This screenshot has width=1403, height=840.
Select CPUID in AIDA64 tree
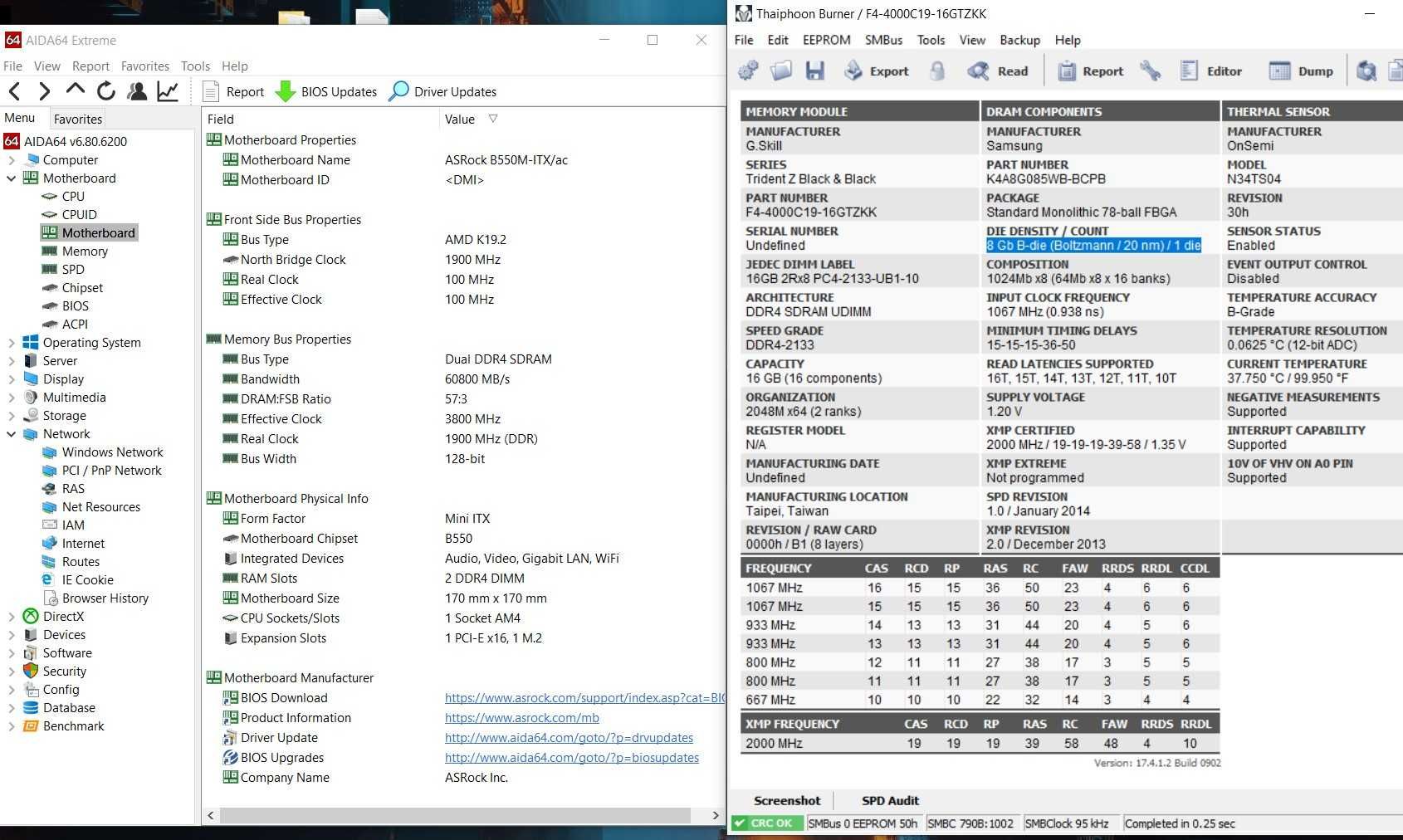tap(79, 214)
